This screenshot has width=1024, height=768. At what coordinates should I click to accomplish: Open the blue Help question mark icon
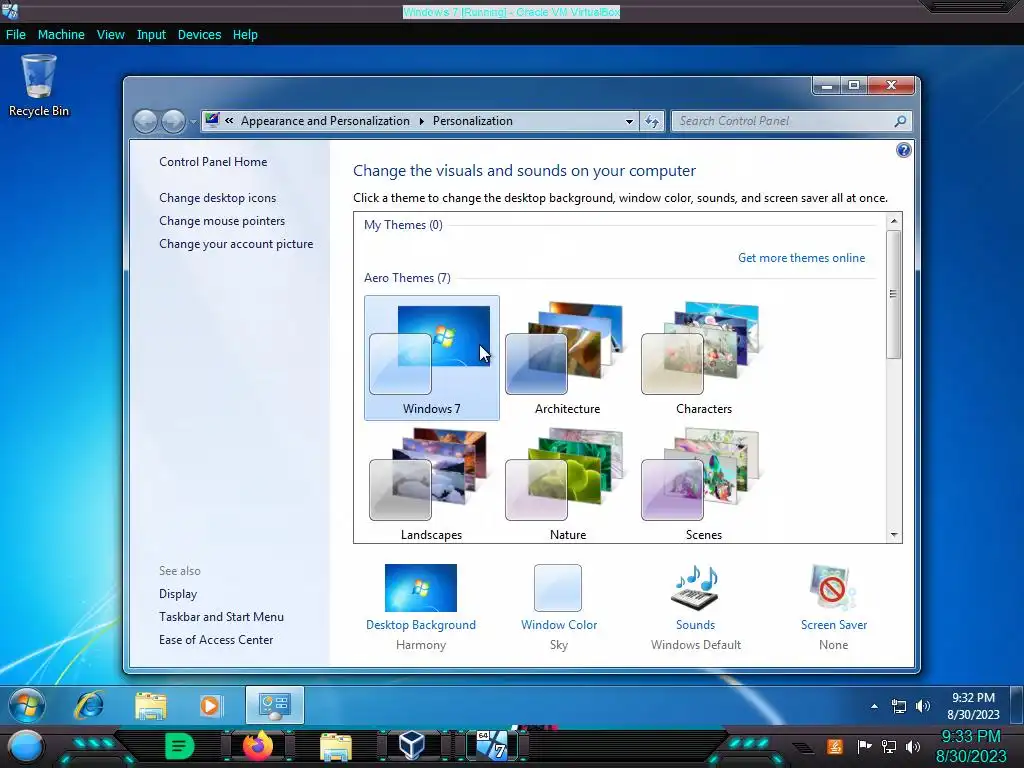[903, 150]
